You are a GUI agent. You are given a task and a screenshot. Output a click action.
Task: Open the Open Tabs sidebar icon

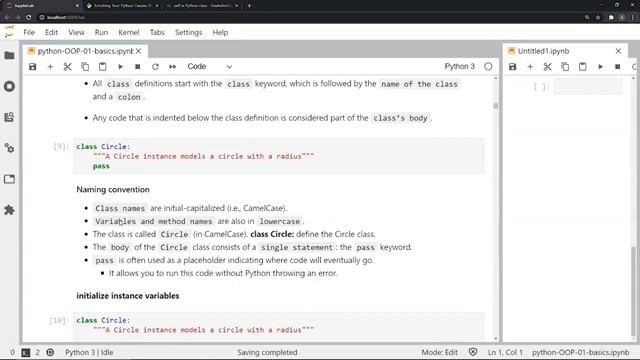pos(9,179)
